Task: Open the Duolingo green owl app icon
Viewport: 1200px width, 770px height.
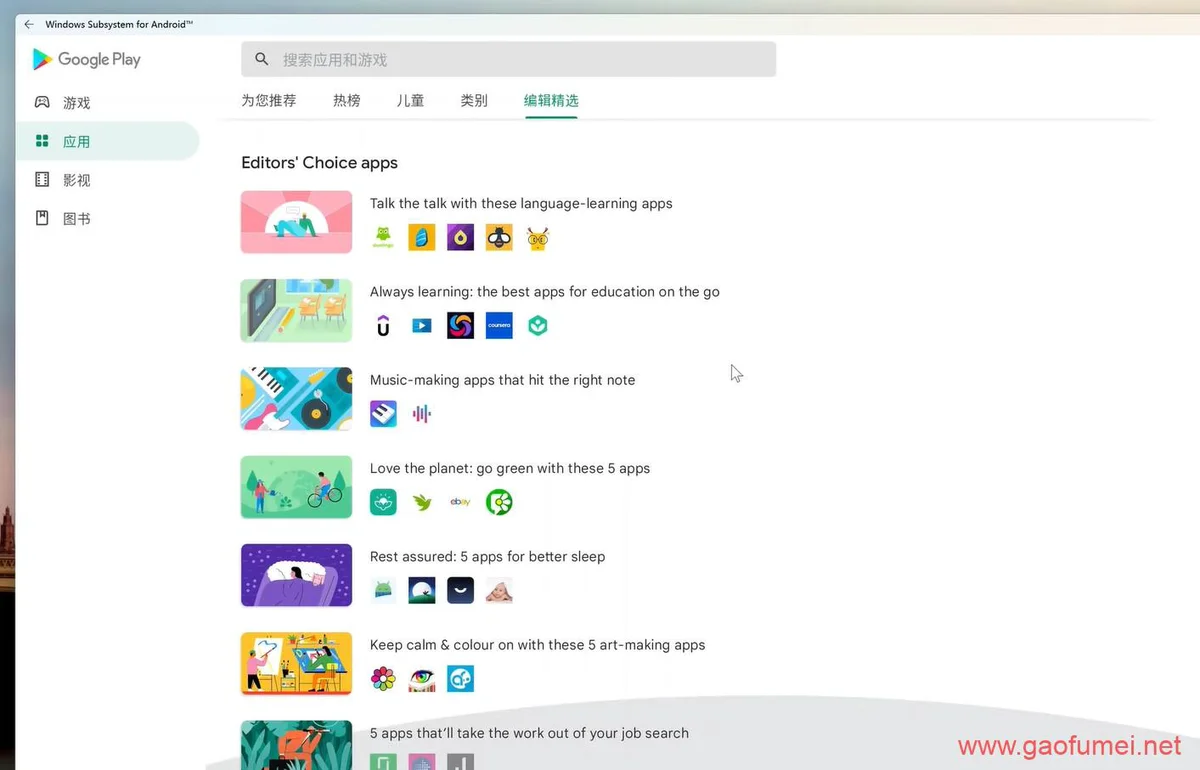Action: 383,237
